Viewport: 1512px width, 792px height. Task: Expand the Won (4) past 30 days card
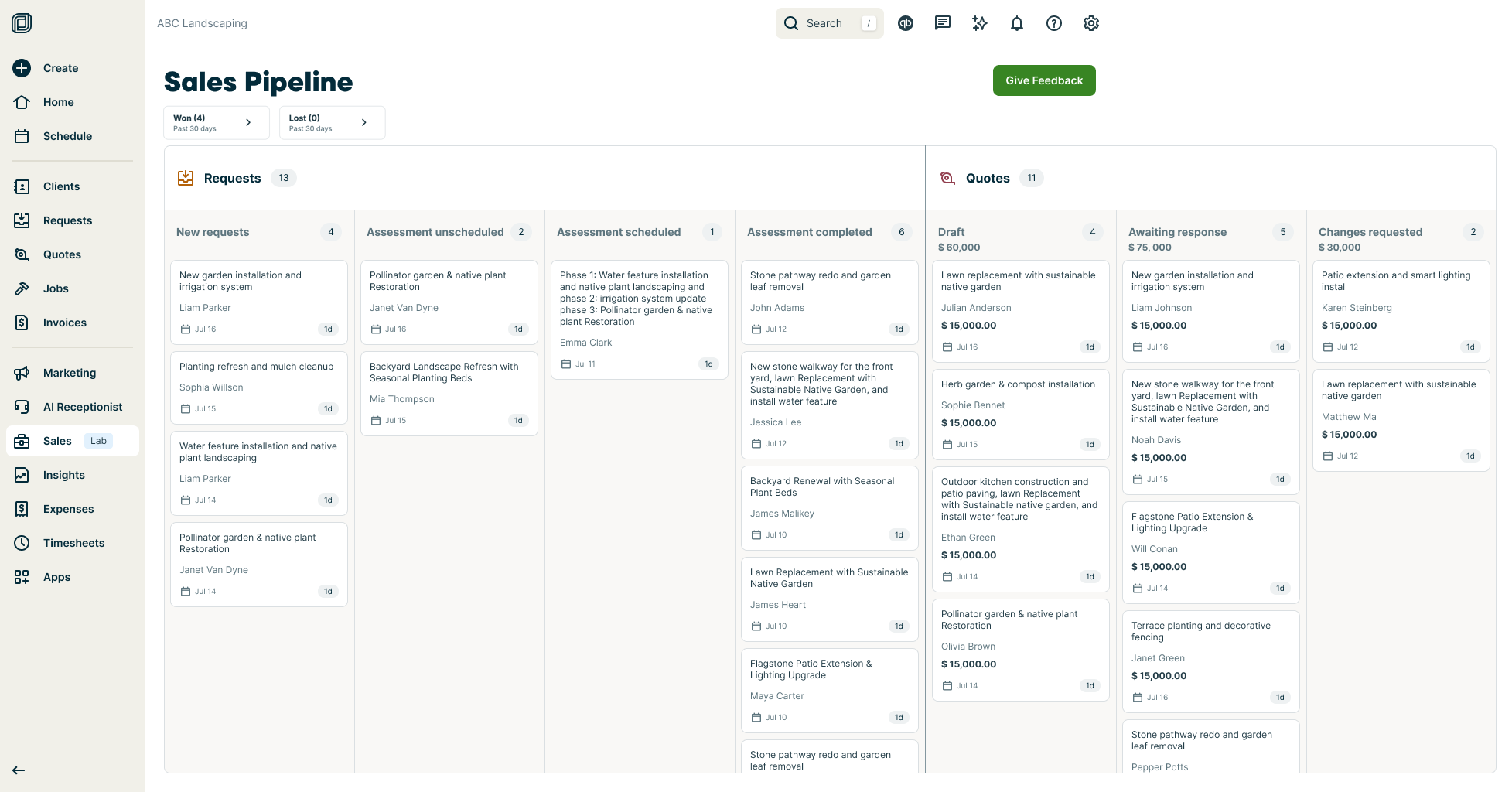[216, 122]
